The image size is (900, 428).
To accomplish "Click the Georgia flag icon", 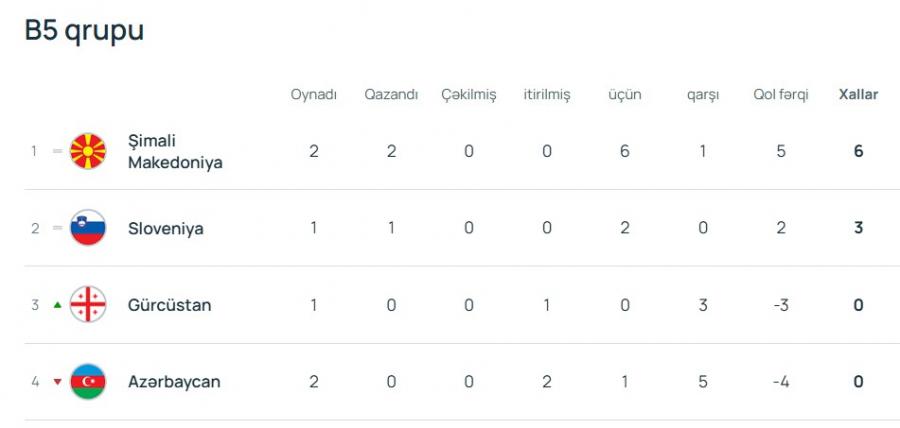I will tap(88, 305).
